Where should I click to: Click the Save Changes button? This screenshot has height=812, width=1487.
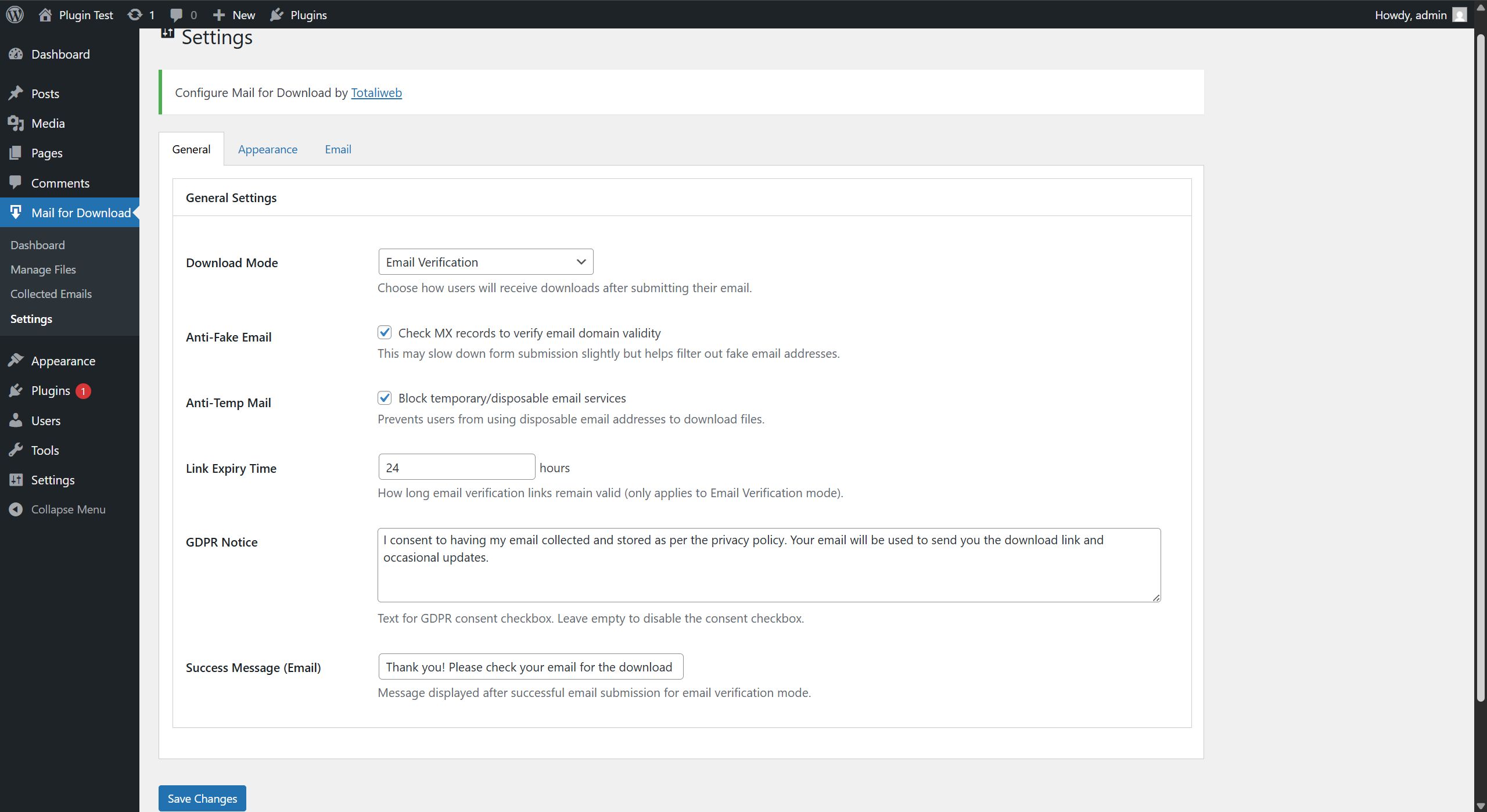[x=202, y=799]
